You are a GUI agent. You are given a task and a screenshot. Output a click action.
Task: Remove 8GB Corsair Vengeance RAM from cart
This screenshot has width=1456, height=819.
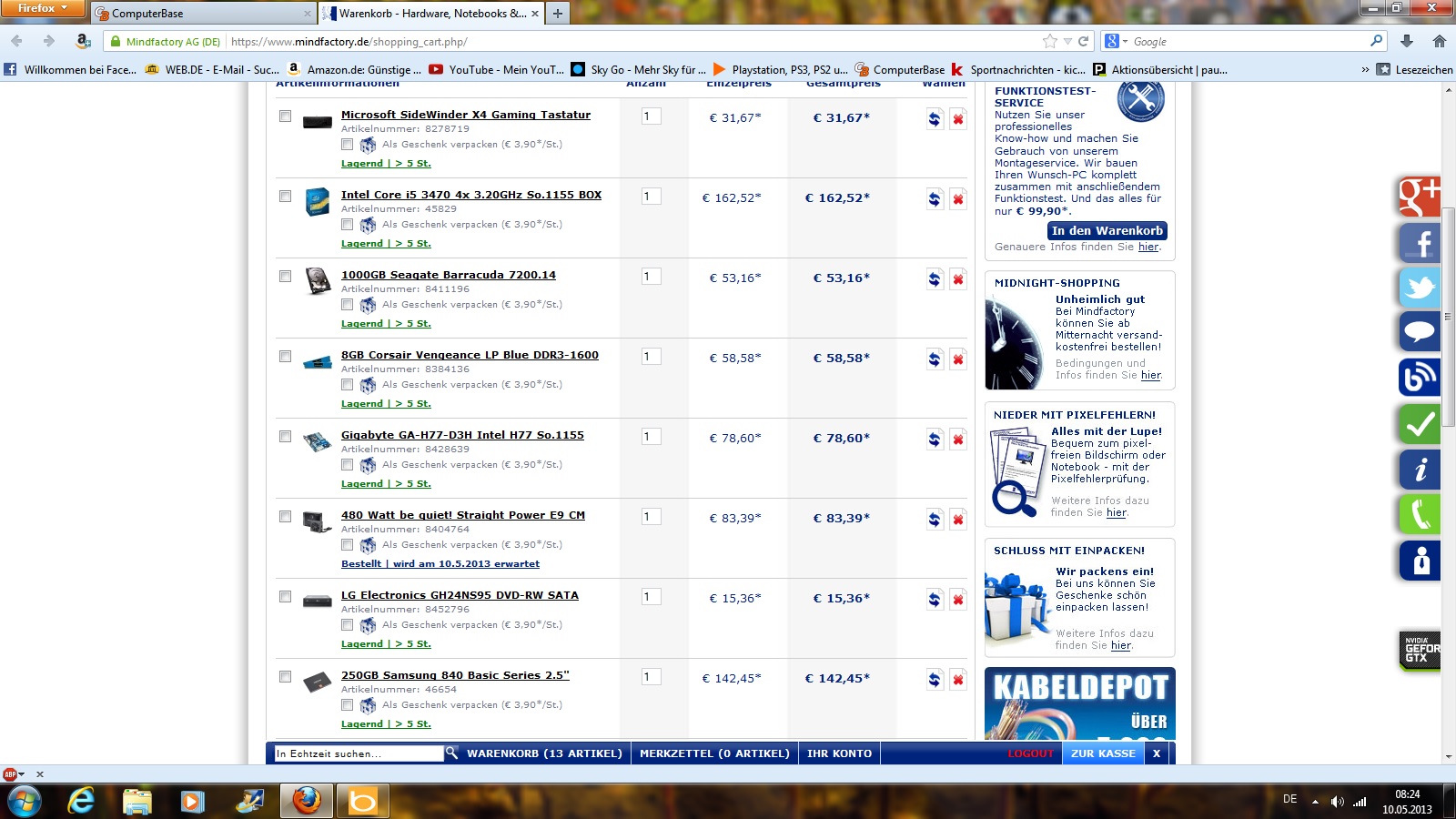point(958,359)
